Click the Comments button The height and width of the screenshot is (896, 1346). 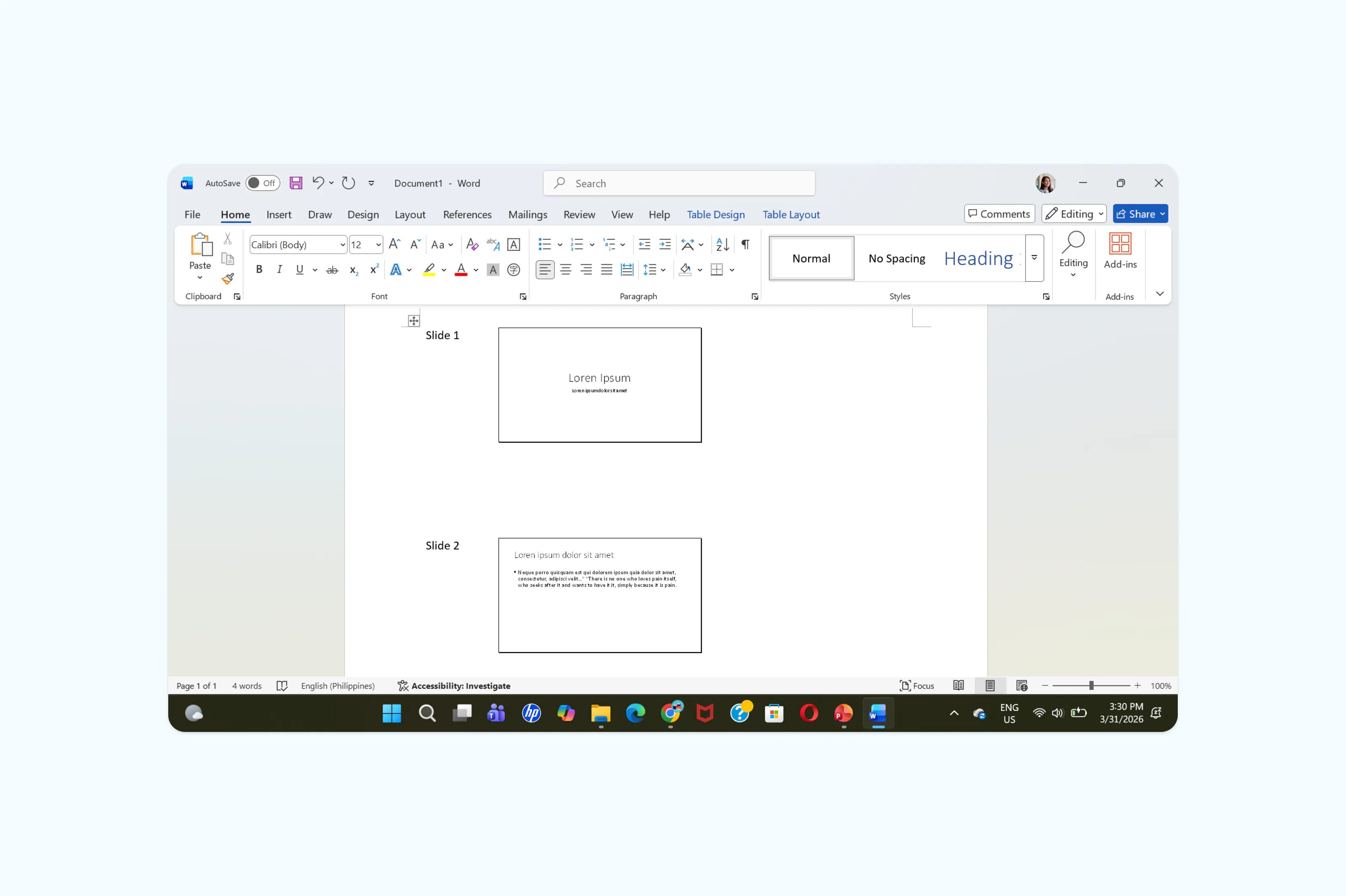point(999,214)
